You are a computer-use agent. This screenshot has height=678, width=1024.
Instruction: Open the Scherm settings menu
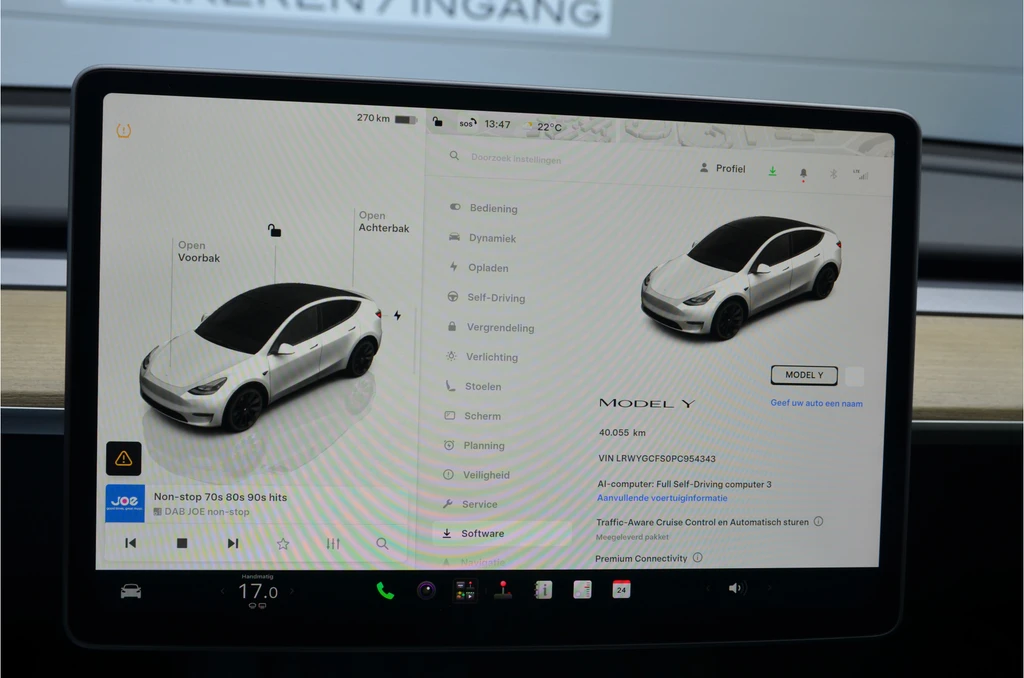pos(473,415)
